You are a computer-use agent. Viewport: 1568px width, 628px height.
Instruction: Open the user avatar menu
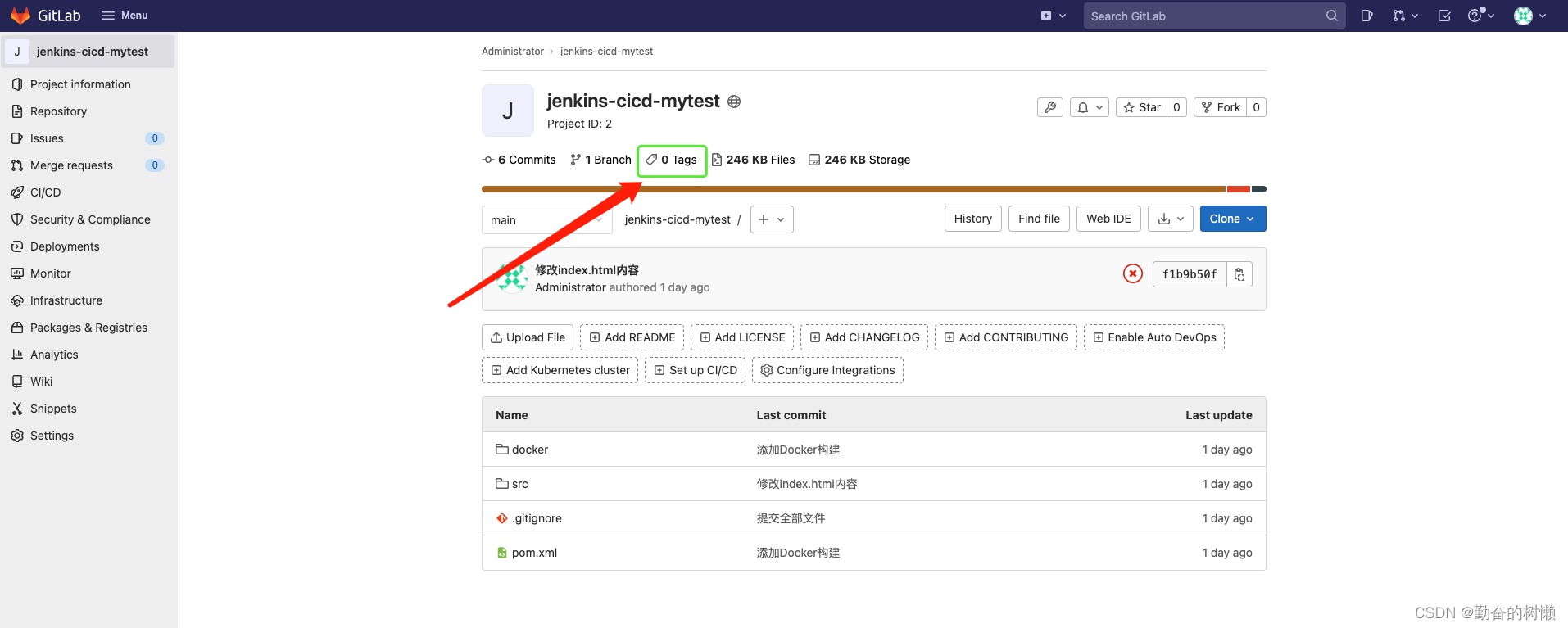pyautogui.click(x=1529, y=16)
